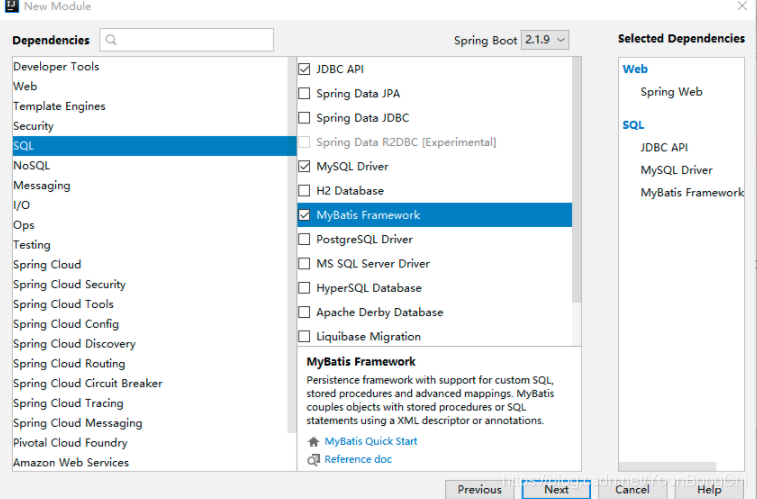Open the Spring Boot version dropdown
The height and width of the screenshot is (499, 757).
point(545,40)
